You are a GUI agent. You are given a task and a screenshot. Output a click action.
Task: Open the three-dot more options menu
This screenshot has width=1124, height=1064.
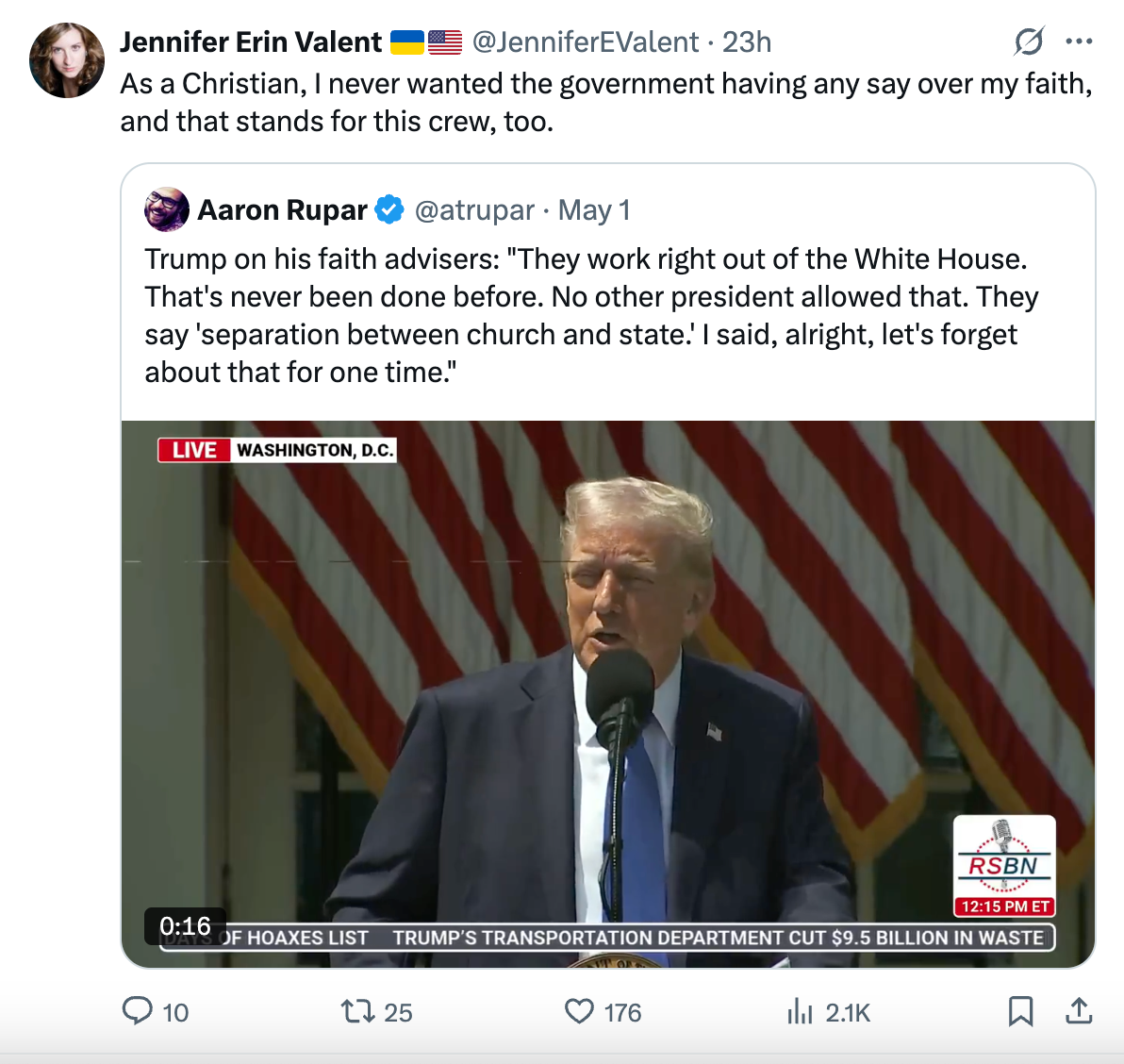point(1078,41)
